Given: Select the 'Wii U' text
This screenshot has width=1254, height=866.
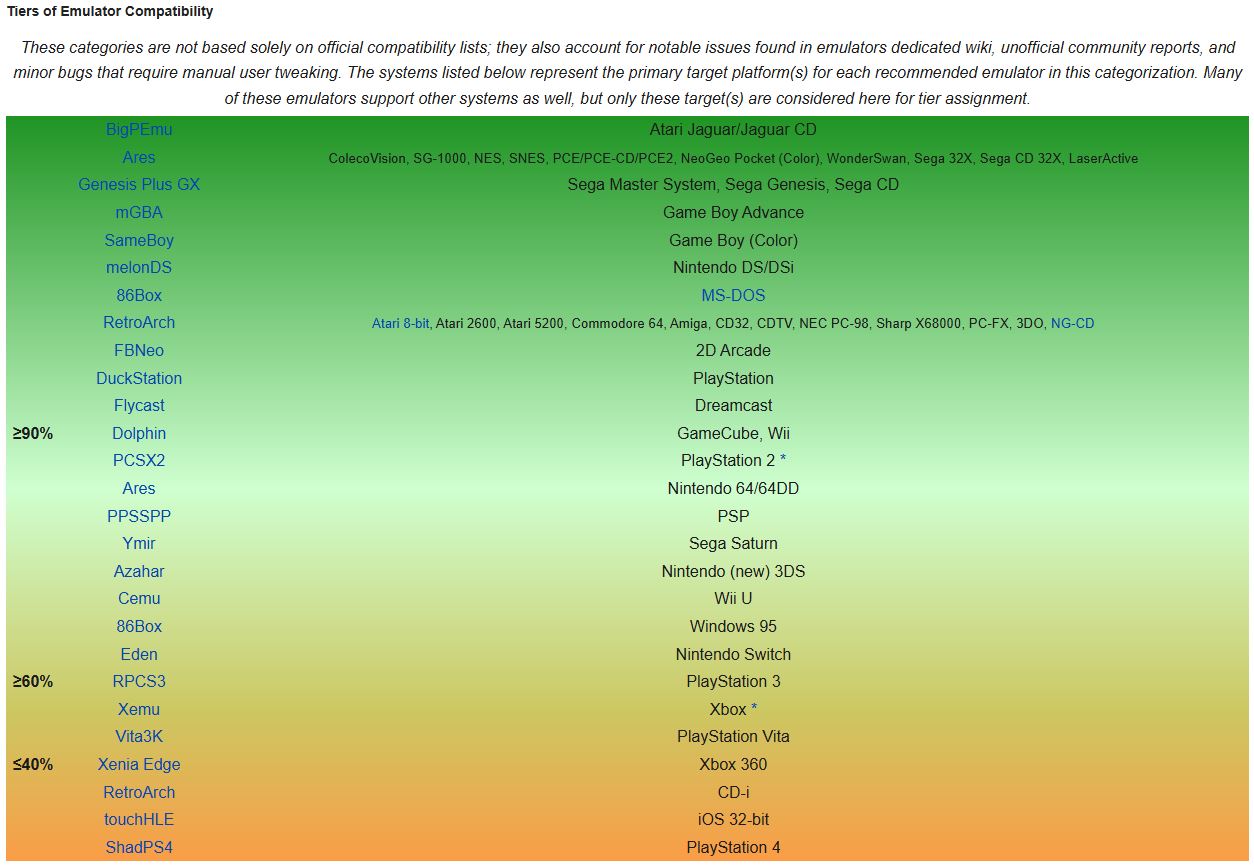Looking at the screenshot, I should pos(733,598).
